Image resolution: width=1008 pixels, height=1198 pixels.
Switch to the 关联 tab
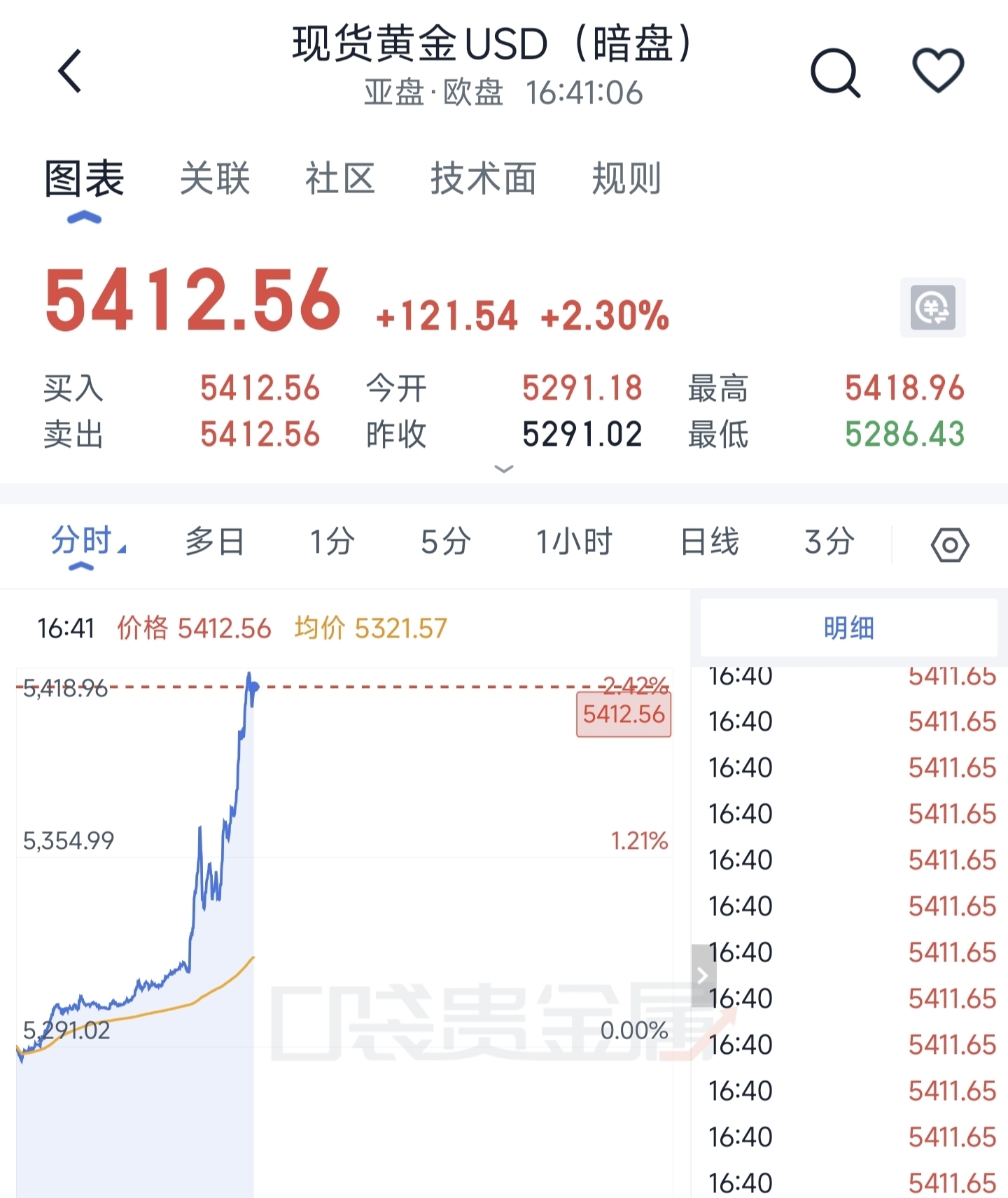tap(215, 178)
